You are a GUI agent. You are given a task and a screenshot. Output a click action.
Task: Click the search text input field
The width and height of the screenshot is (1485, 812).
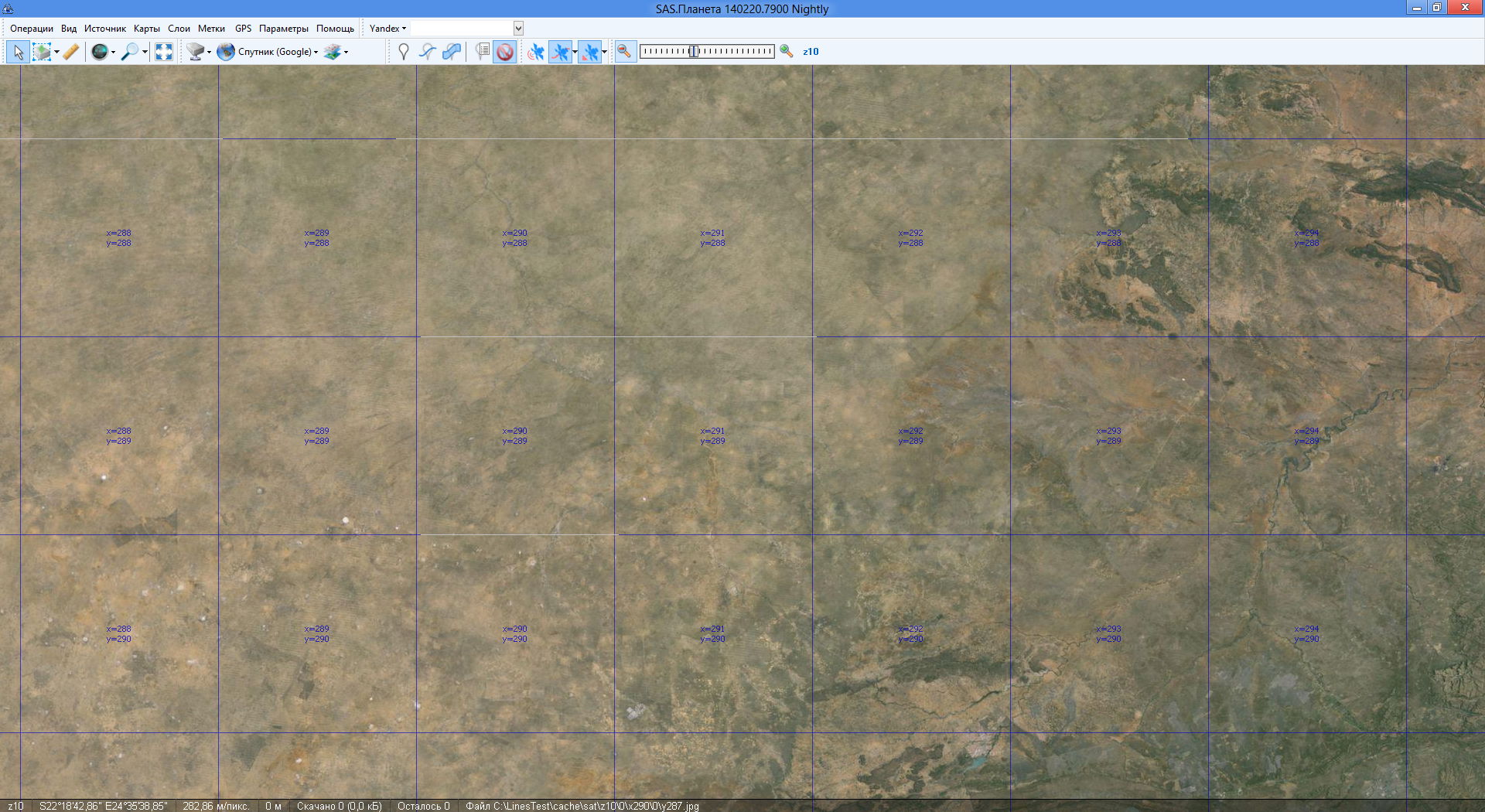tap(462, 29)
